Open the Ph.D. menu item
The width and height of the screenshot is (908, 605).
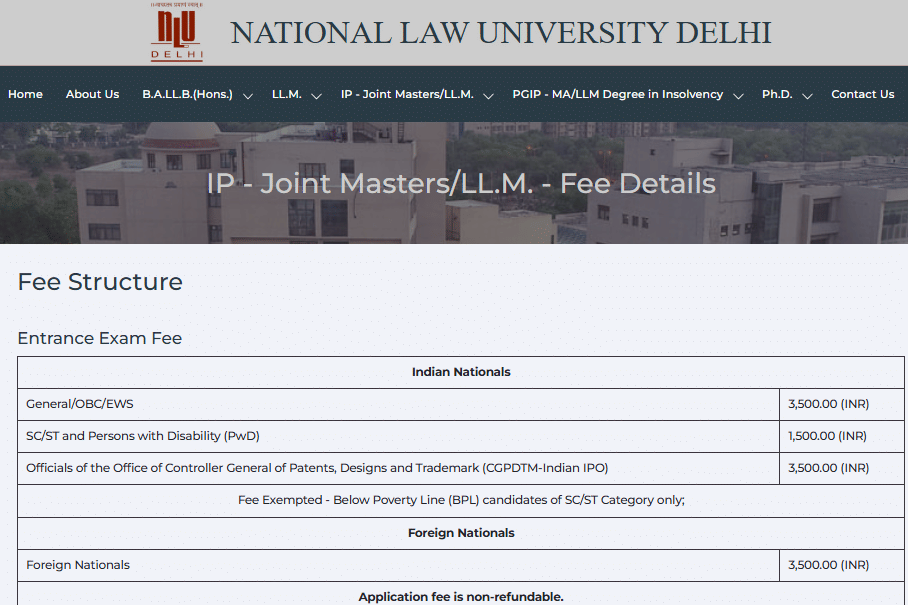click(777, 94)
